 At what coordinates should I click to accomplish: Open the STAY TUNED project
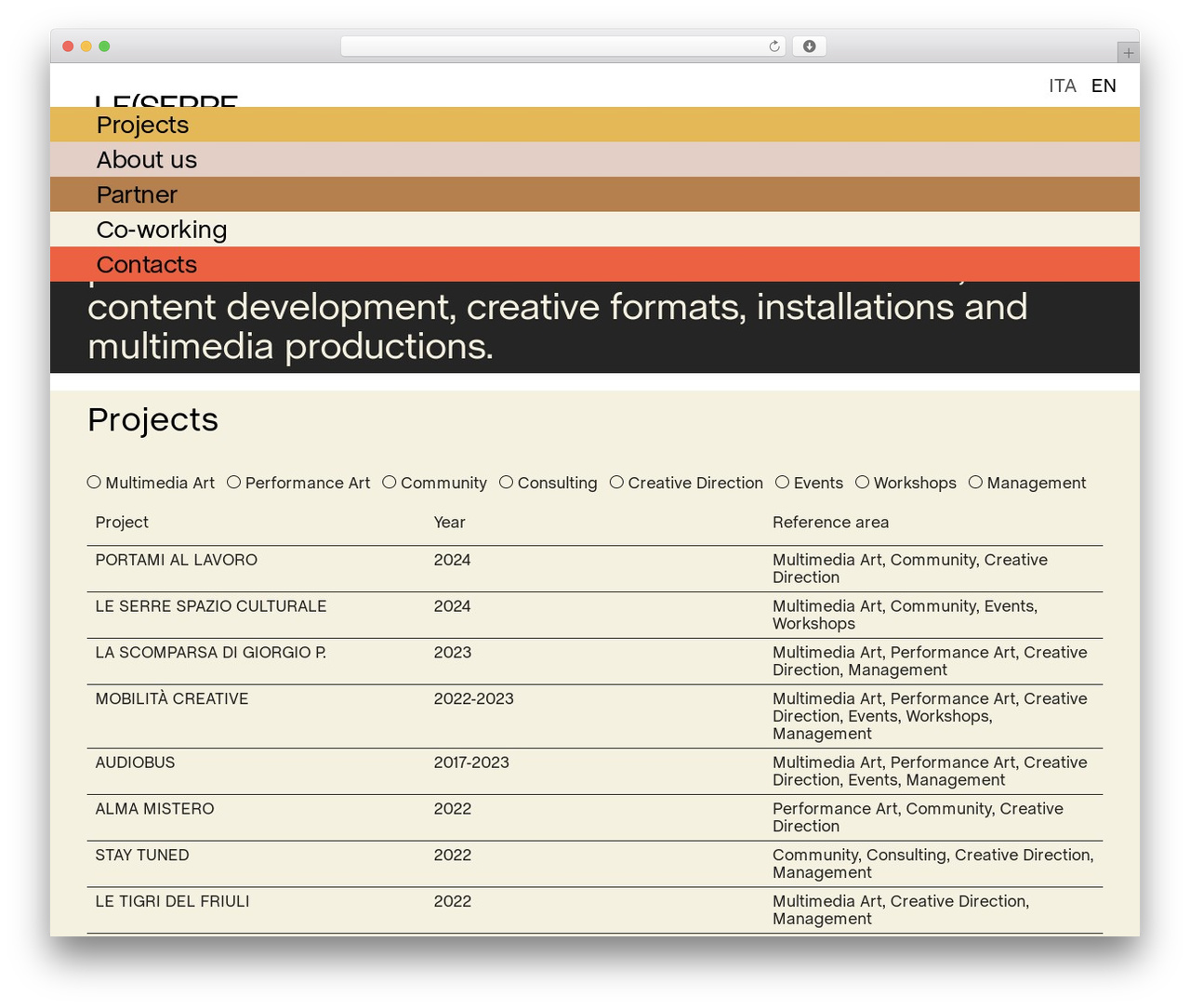tap(142, 855)
